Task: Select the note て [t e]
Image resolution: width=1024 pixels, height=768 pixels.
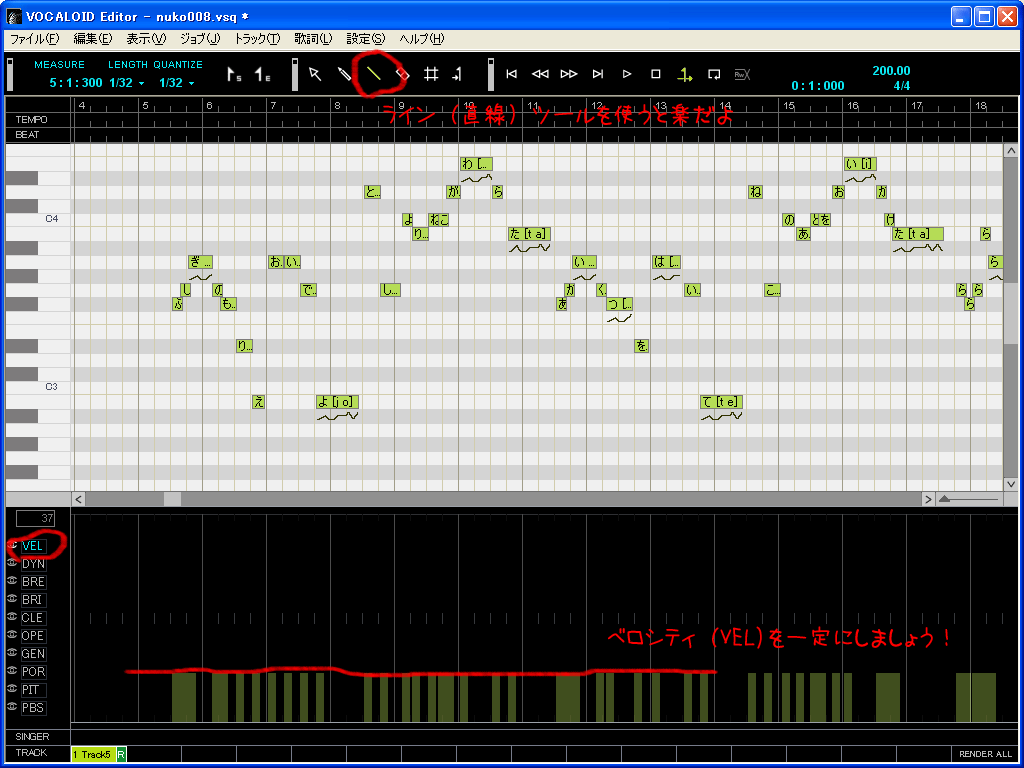Action: click(x=722, y=402)
